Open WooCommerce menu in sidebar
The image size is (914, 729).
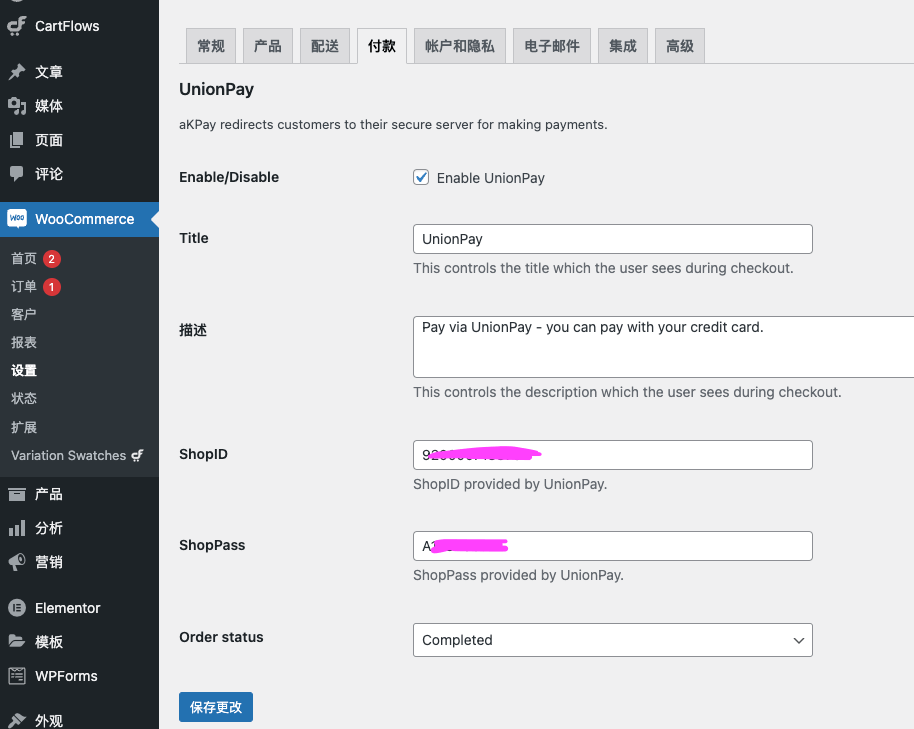(x=79, y=219)
